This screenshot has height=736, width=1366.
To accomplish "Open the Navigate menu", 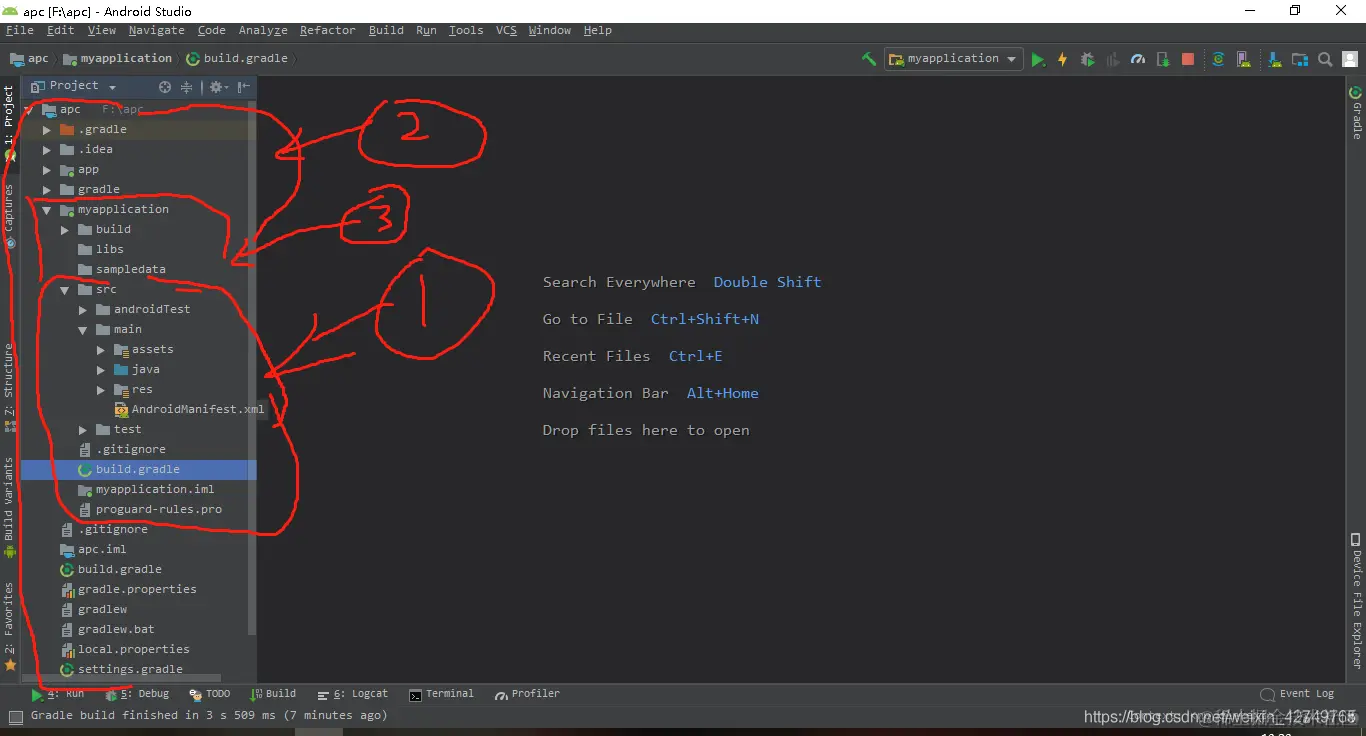I will coord(156,31).
